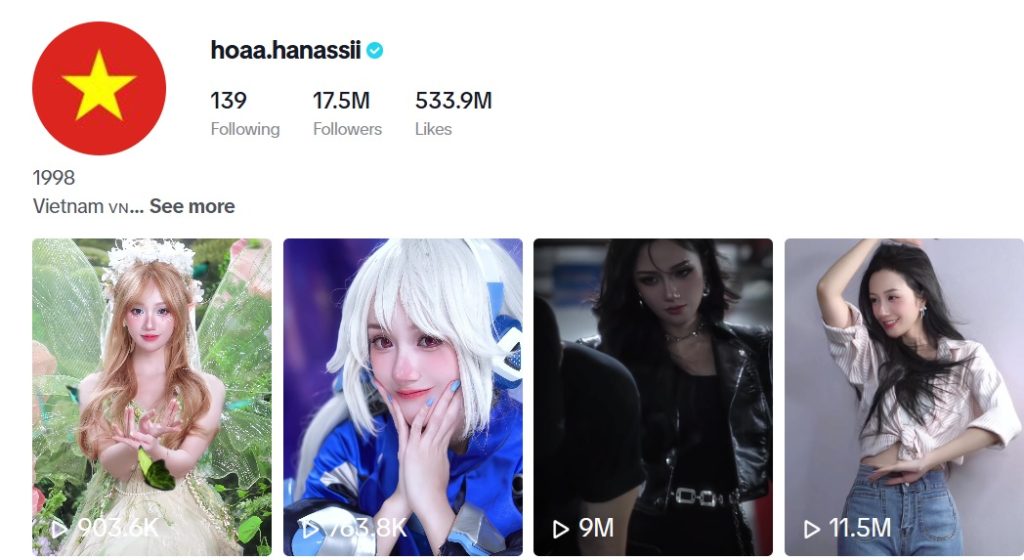Click the Followers label text
1024x560 pixels.
(347, 129)
